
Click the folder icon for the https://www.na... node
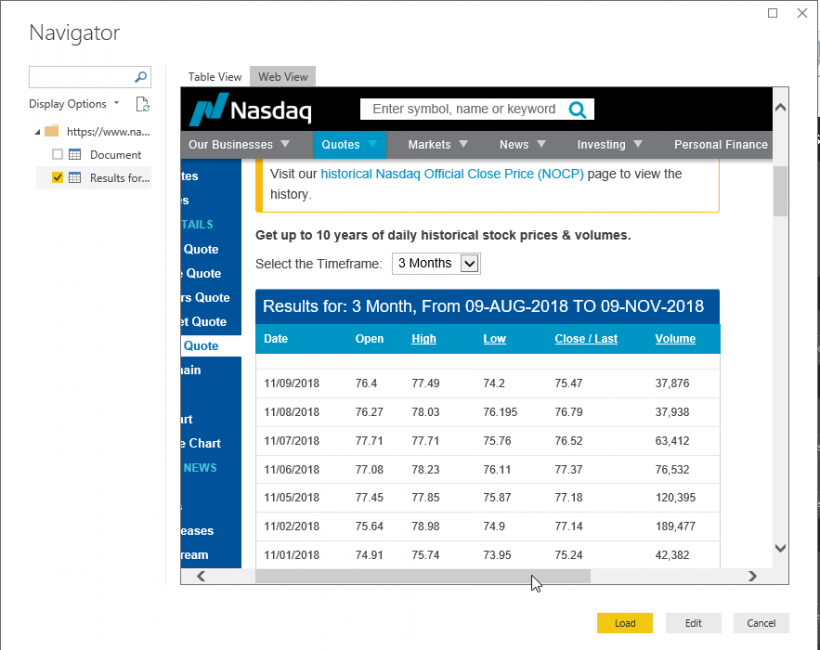52,131
